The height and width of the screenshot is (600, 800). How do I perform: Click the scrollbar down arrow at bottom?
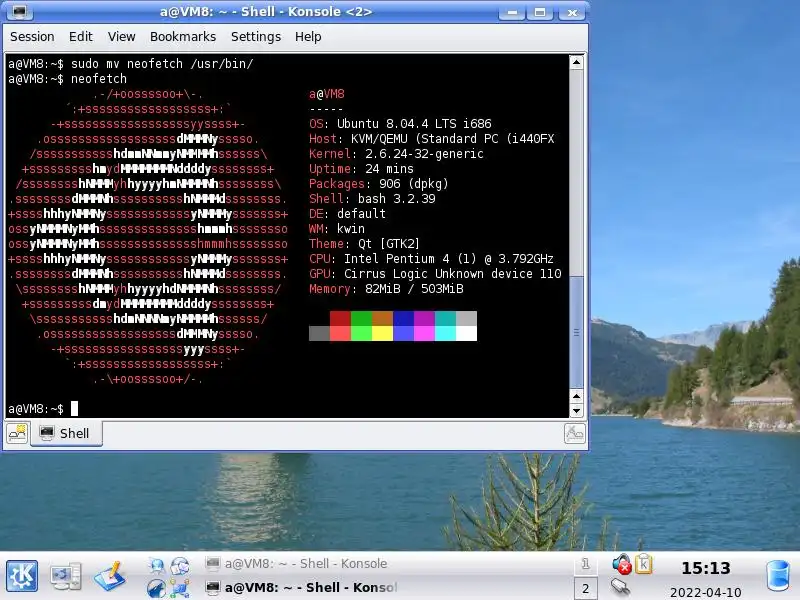click(576, 410)
